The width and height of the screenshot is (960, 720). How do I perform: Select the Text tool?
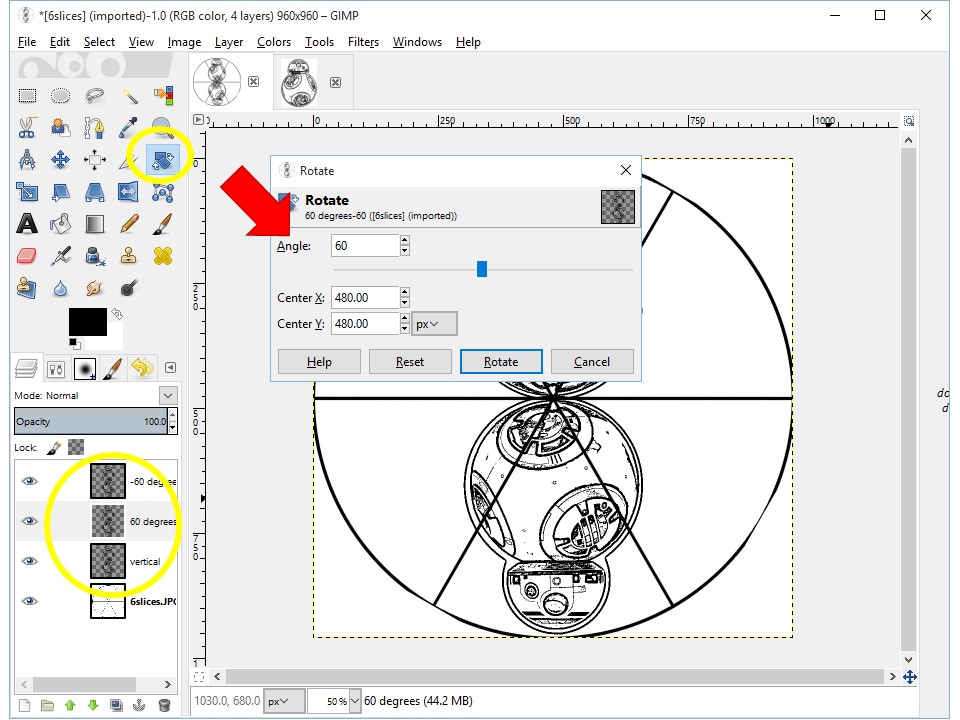(27, 224)
